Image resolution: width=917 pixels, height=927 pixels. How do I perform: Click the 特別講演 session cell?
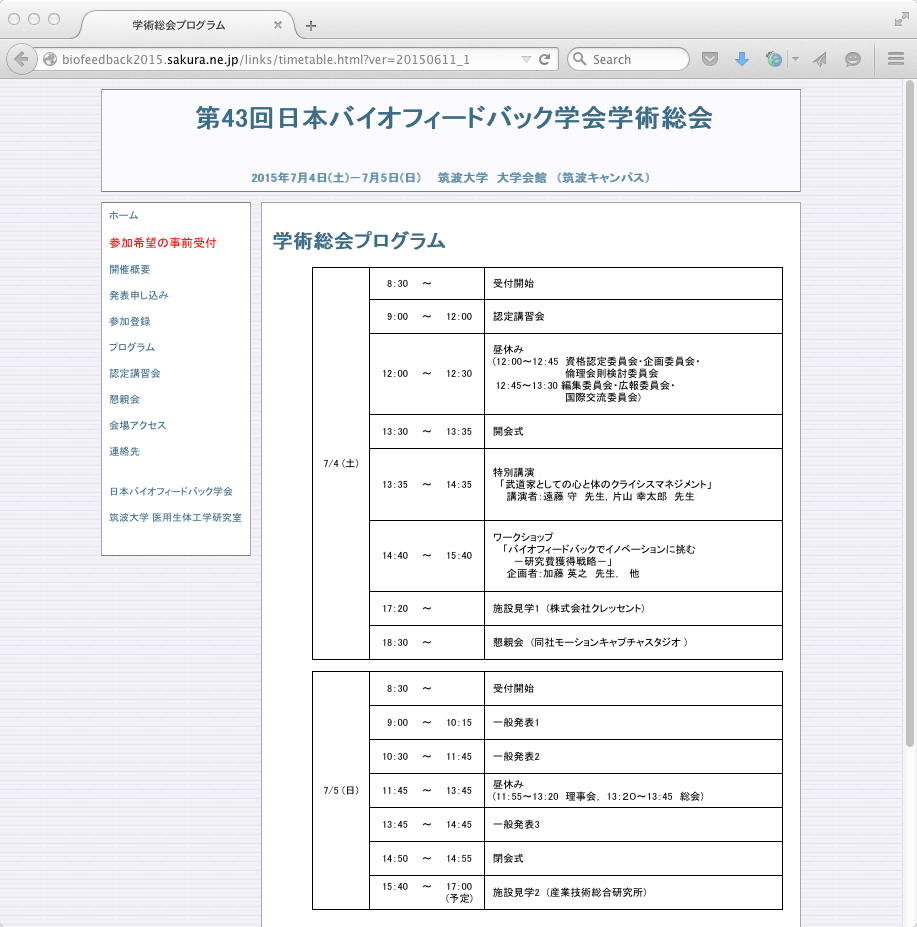point(633,485)
